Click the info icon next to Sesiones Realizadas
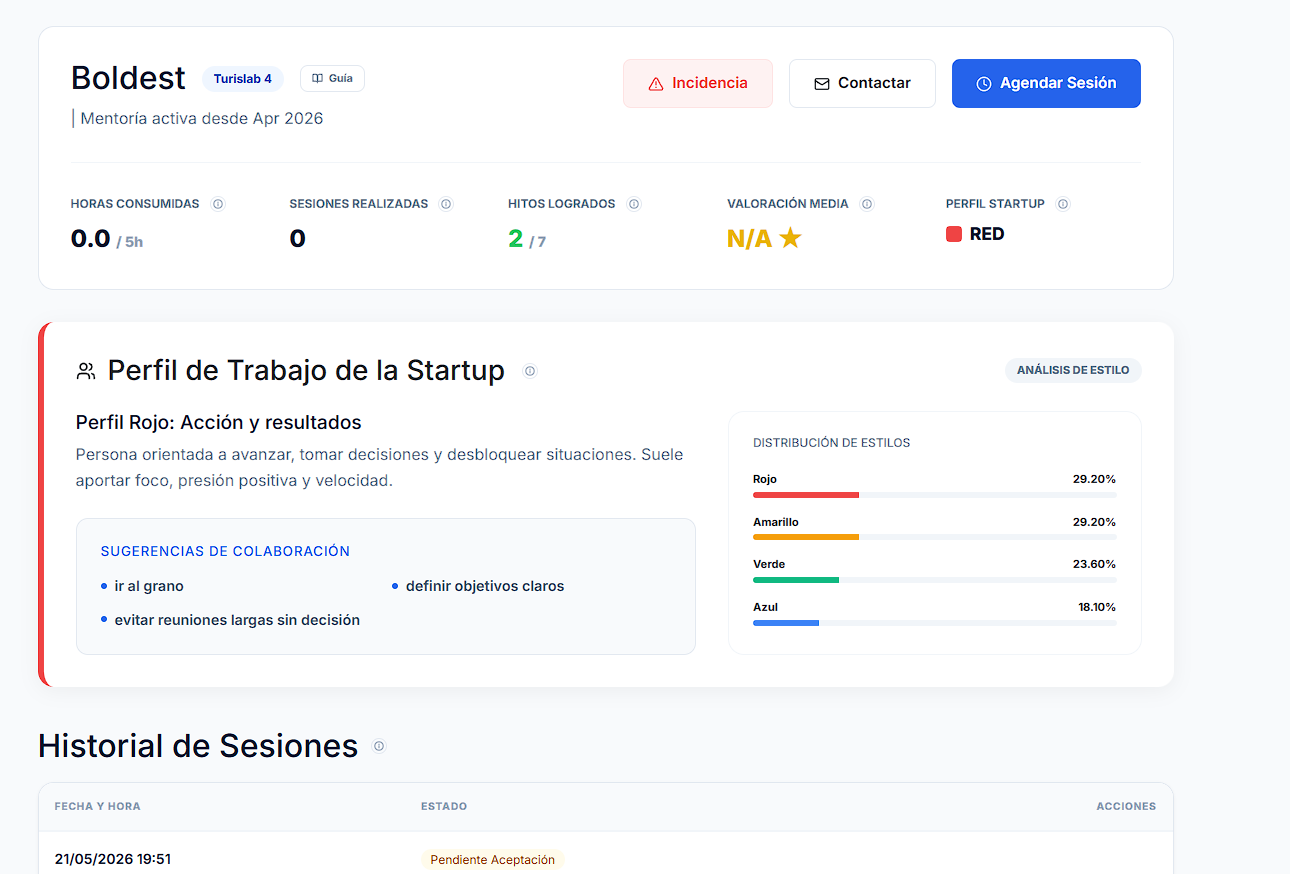This screenshot has height=874, width=1290. click(446, 204)
